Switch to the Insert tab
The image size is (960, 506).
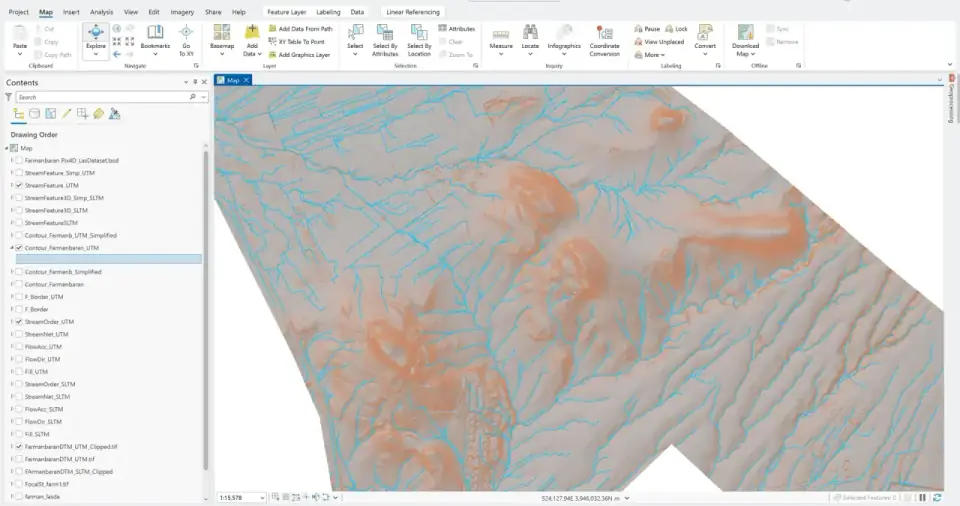point(71,12)
